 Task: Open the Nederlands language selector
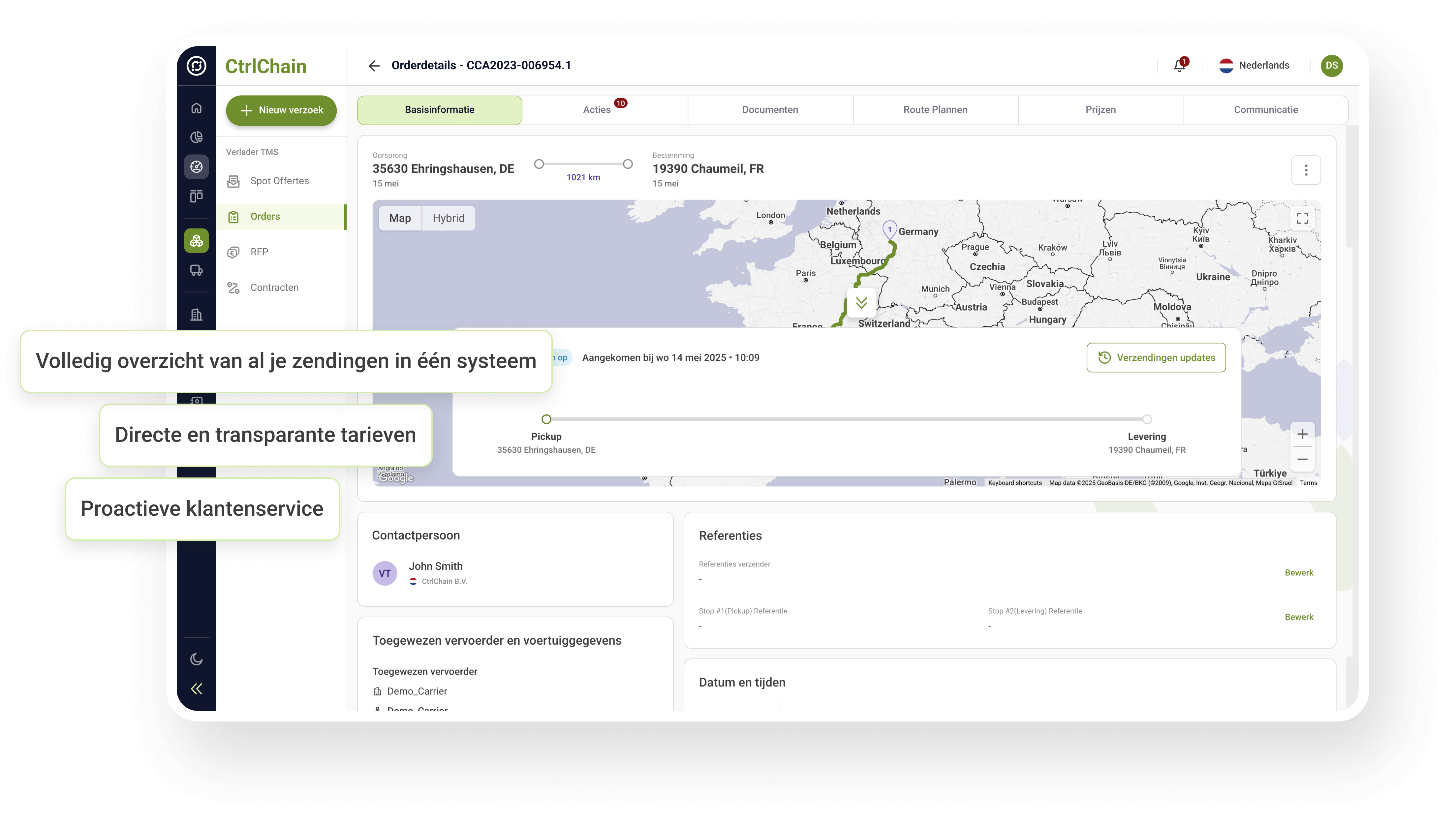coord(1254,65)
